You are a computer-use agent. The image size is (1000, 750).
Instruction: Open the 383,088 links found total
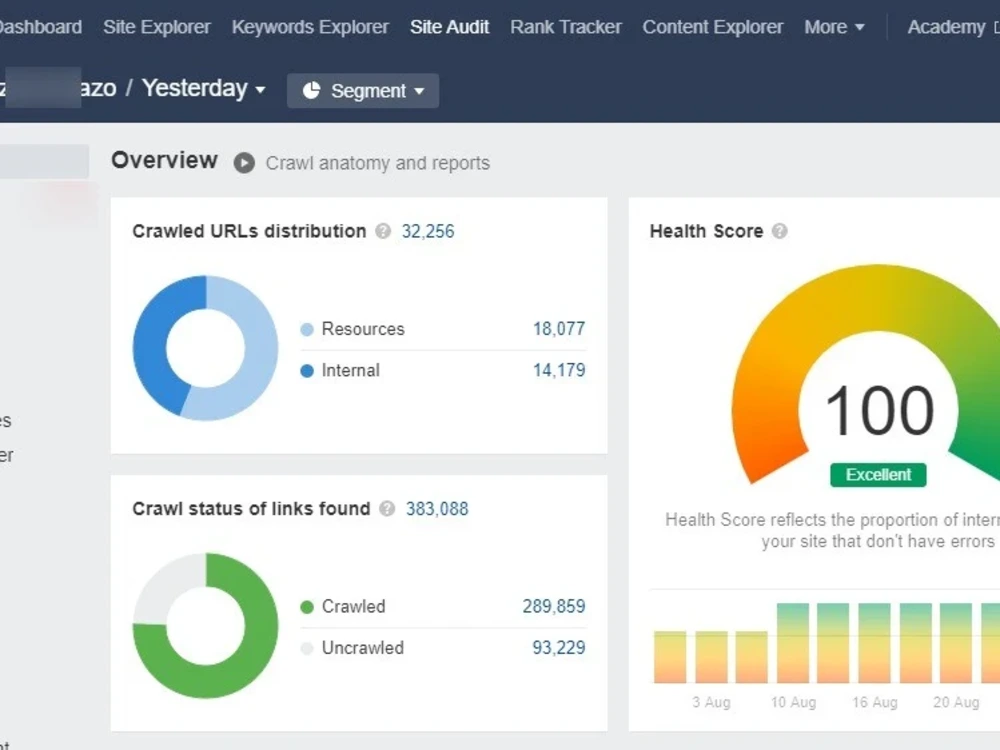coord(437,509)
